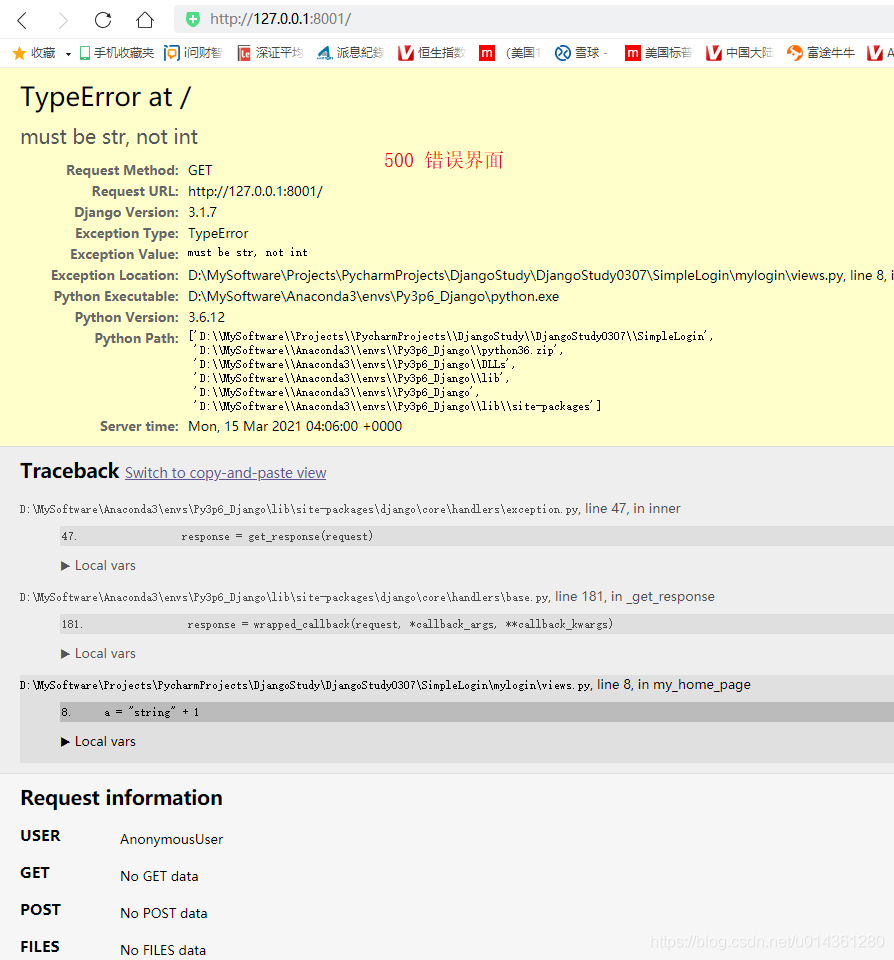The height and width of the screenshot is (960, 894).
Task: Open the 雪球 bookmark
Action: click(x=581, y=53)
